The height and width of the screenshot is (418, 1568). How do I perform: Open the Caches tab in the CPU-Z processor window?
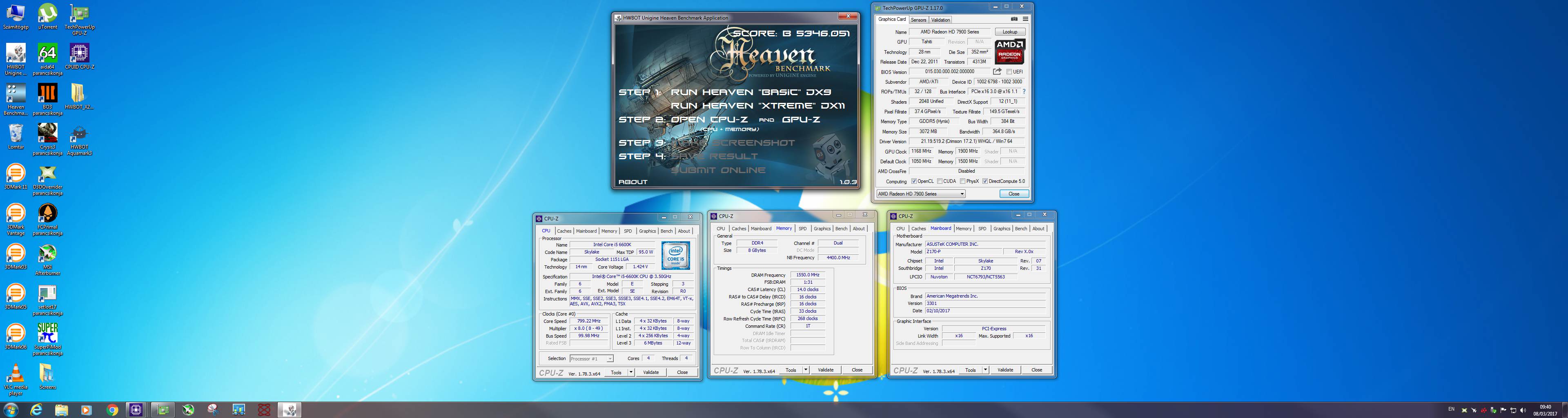(564, 231)
